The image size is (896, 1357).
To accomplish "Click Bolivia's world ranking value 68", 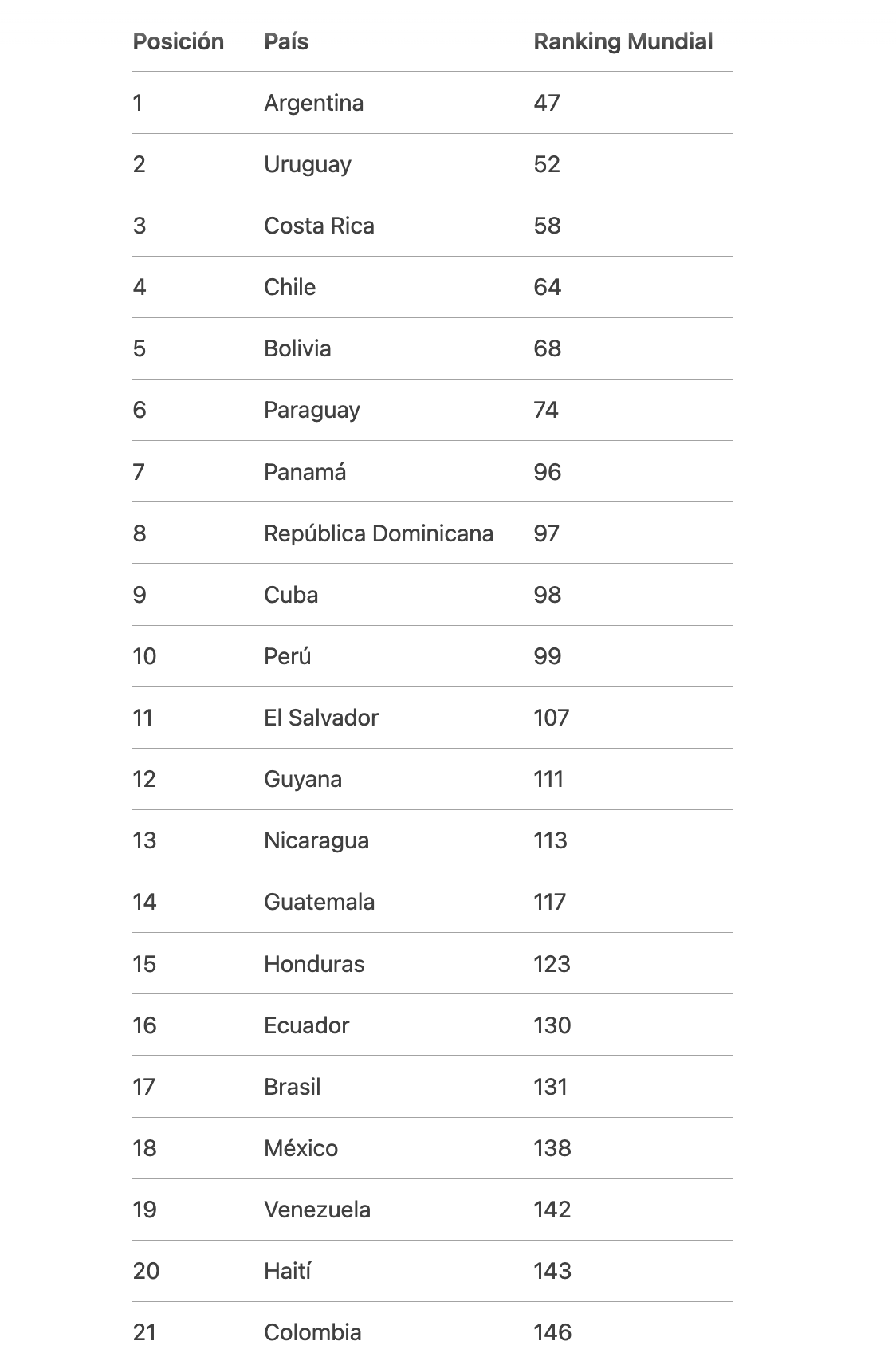I will pyautogui.click(x=547, y=348).
